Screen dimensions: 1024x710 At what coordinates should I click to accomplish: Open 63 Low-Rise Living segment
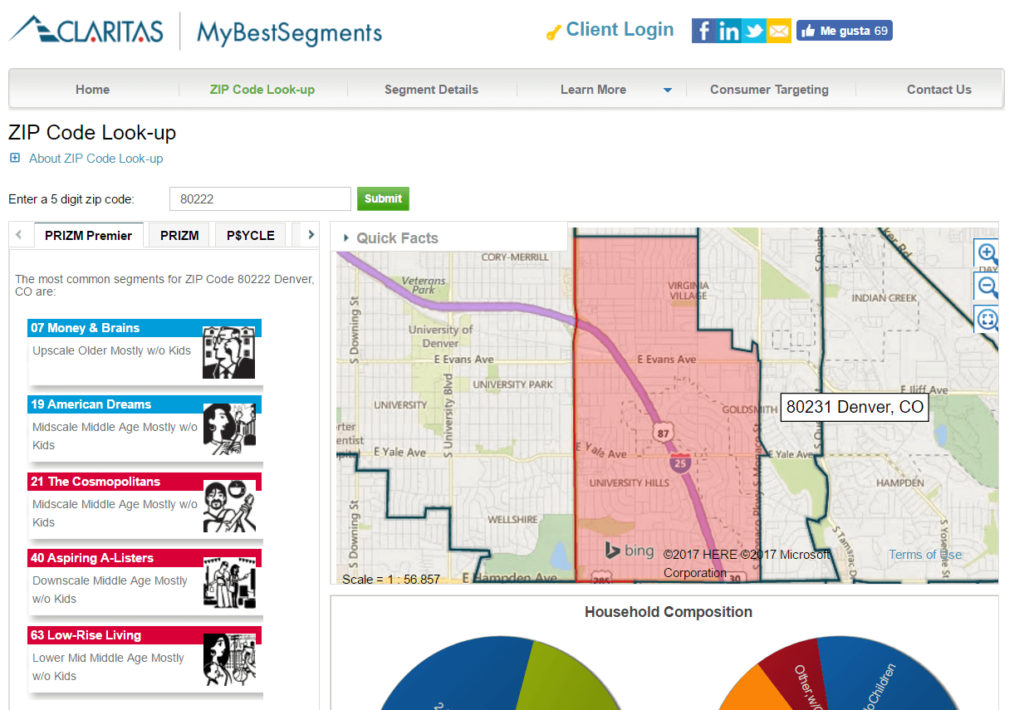86,635
